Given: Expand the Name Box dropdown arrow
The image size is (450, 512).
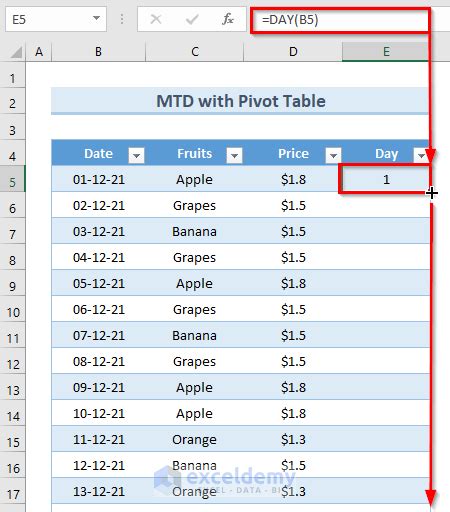Looking at the screenshot, I should point(96,18).
